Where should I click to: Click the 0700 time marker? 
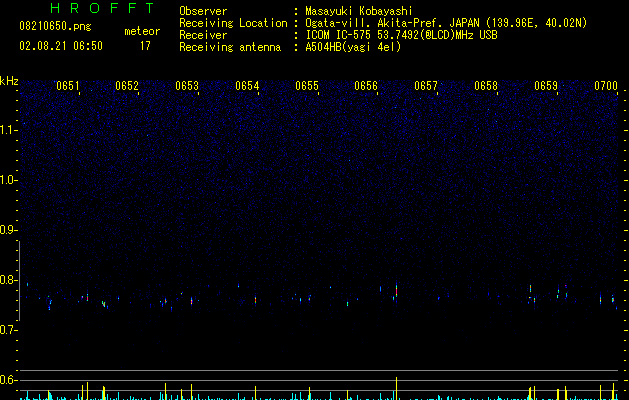606,86
